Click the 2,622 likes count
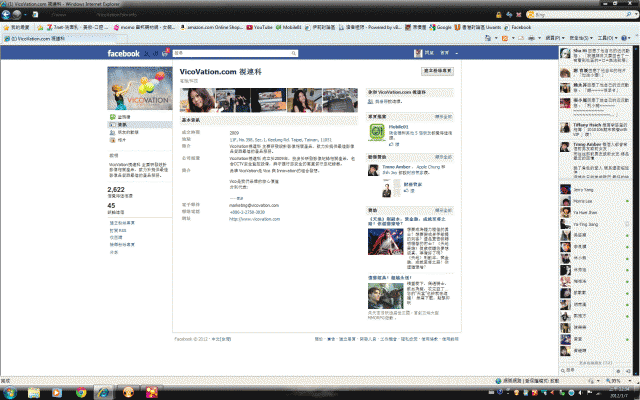 (116, 189)
